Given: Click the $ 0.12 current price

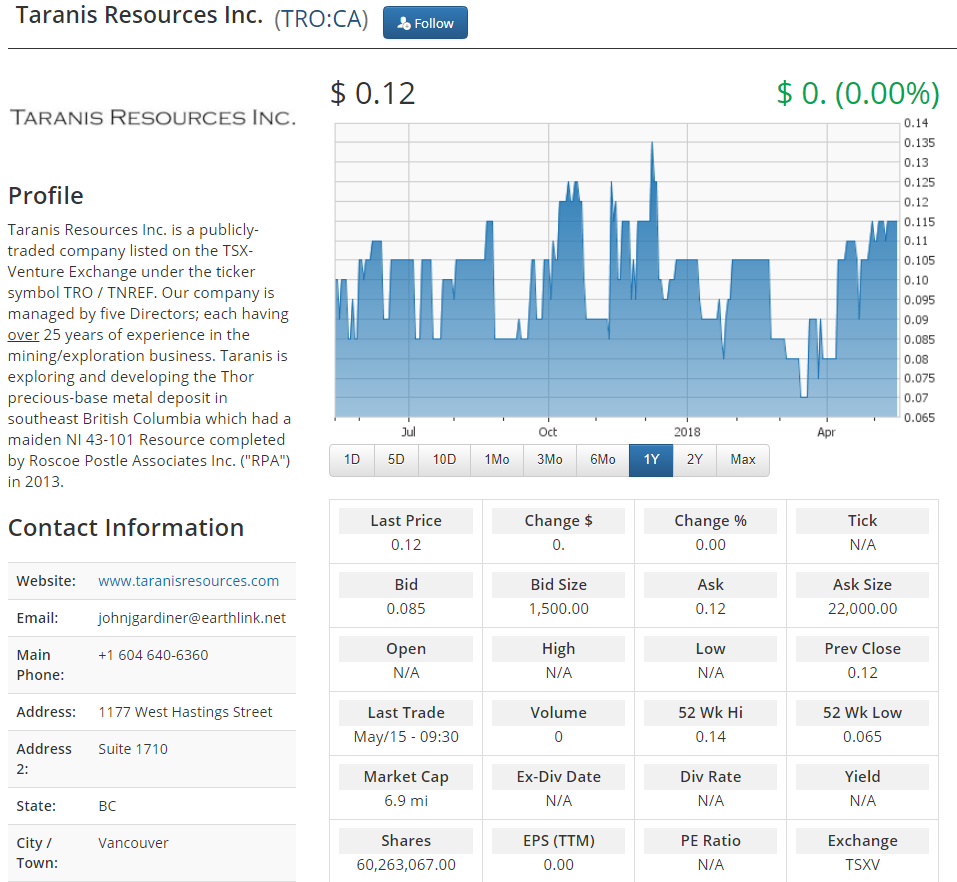Looking at the screenshot, I should coord(372,93).
